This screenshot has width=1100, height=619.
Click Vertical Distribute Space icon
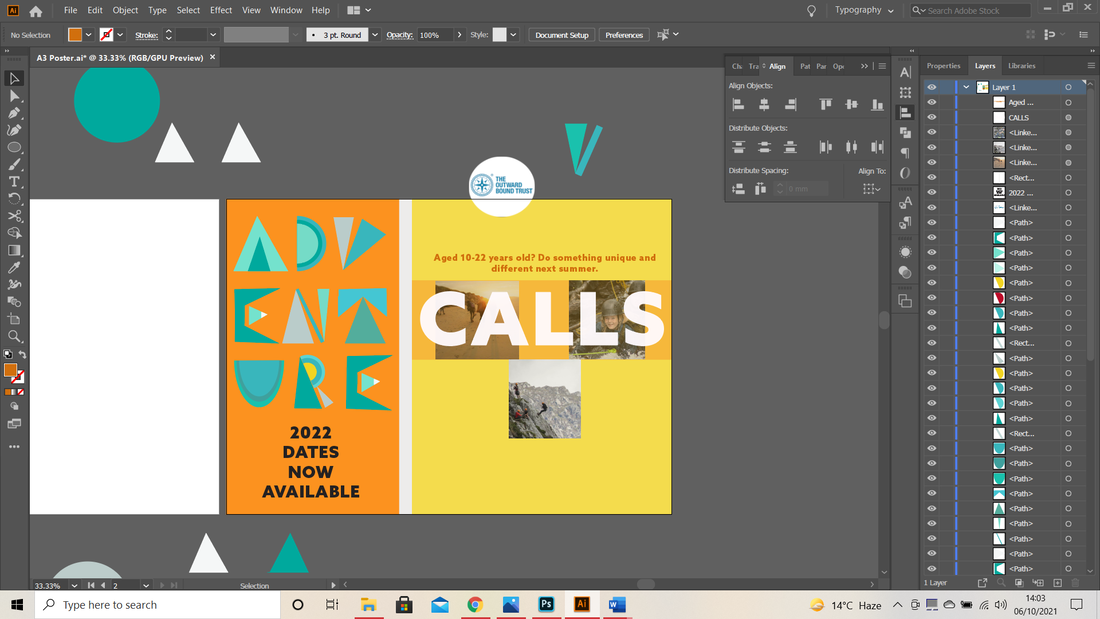(738, 189)
